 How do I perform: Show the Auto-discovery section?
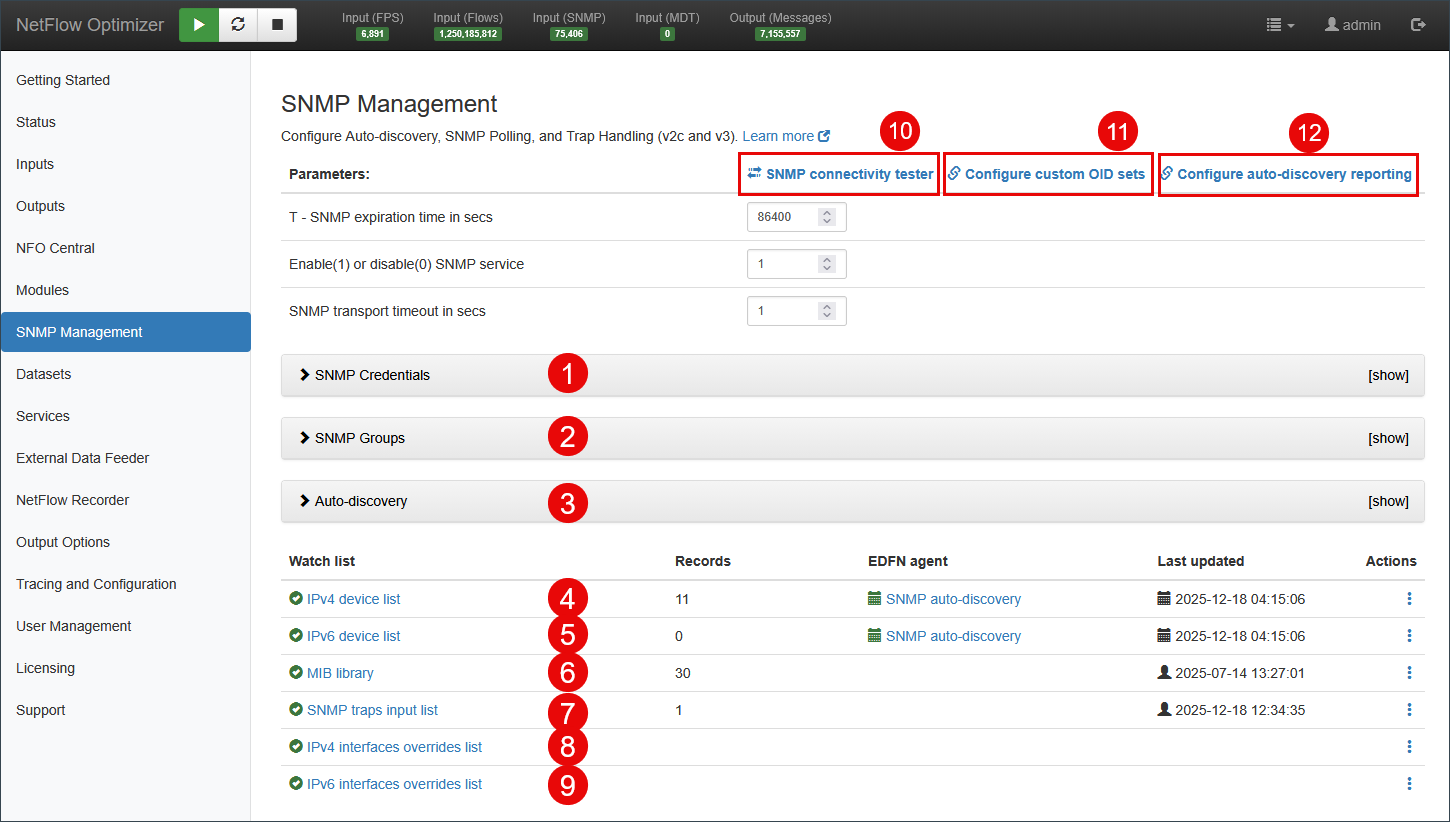tap(1388, 502)
